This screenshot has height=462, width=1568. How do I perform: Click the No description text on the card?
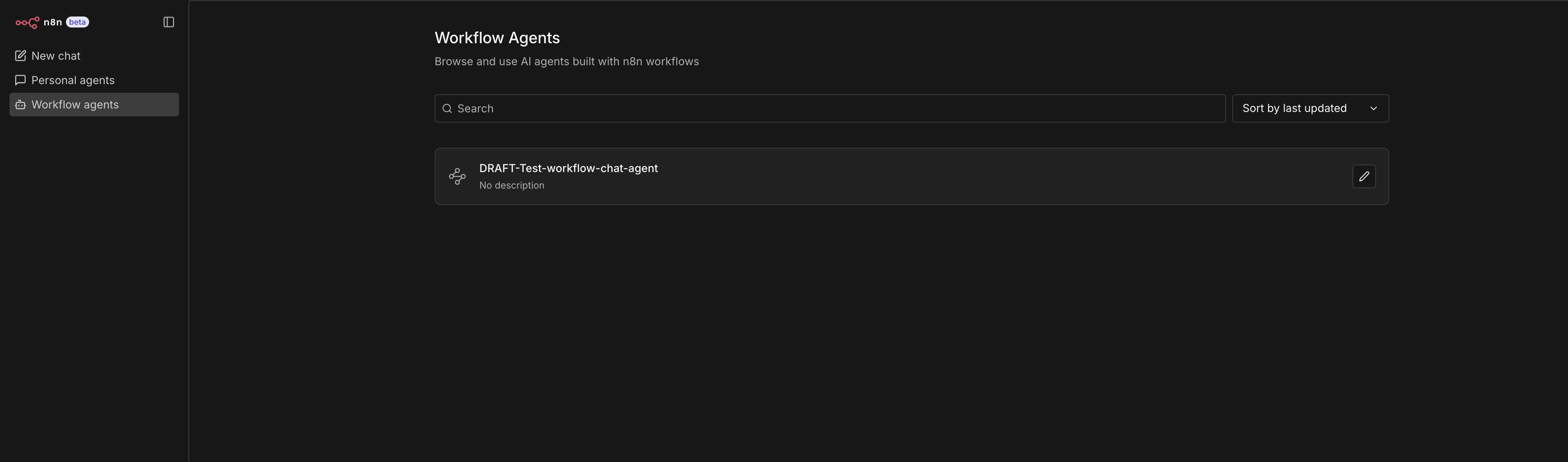pyautogui.click(x=511, y=185)
